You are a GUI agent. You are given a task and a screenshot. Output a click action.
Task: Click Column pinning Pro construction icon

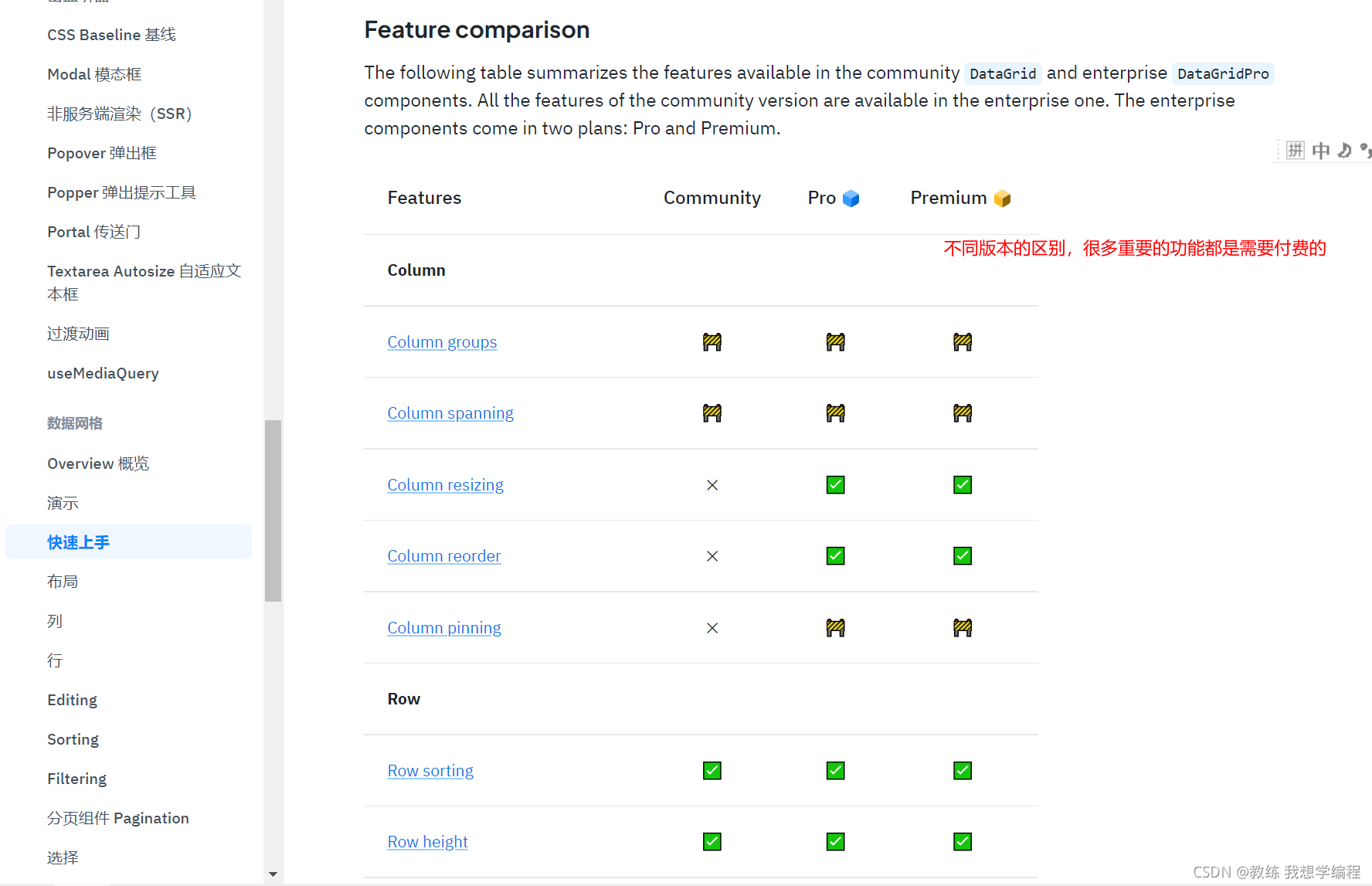click(x=835, y=628)
